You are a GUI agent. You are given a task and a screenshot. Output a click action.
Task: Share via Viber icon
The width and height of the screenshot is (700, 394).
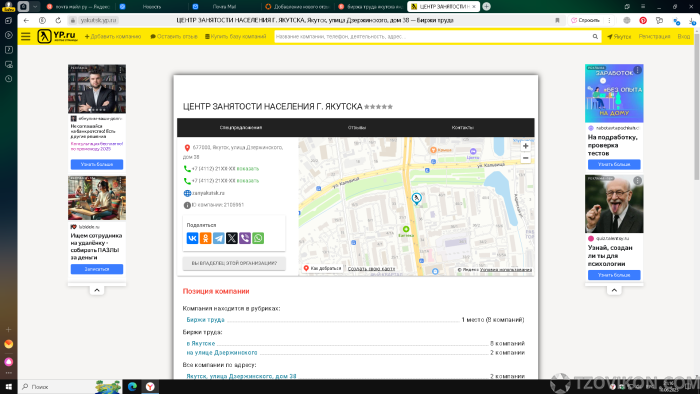(x=245, y=238)
